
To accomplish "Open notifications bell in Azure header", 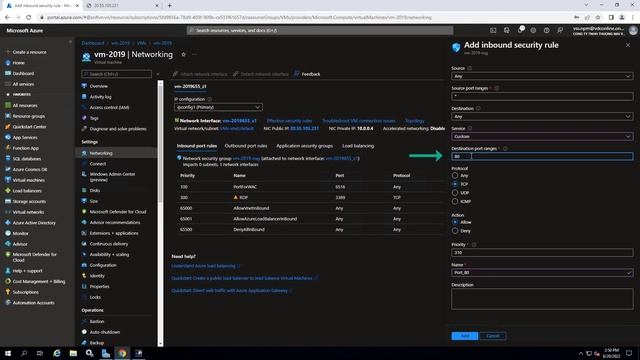I will [520, 30].
